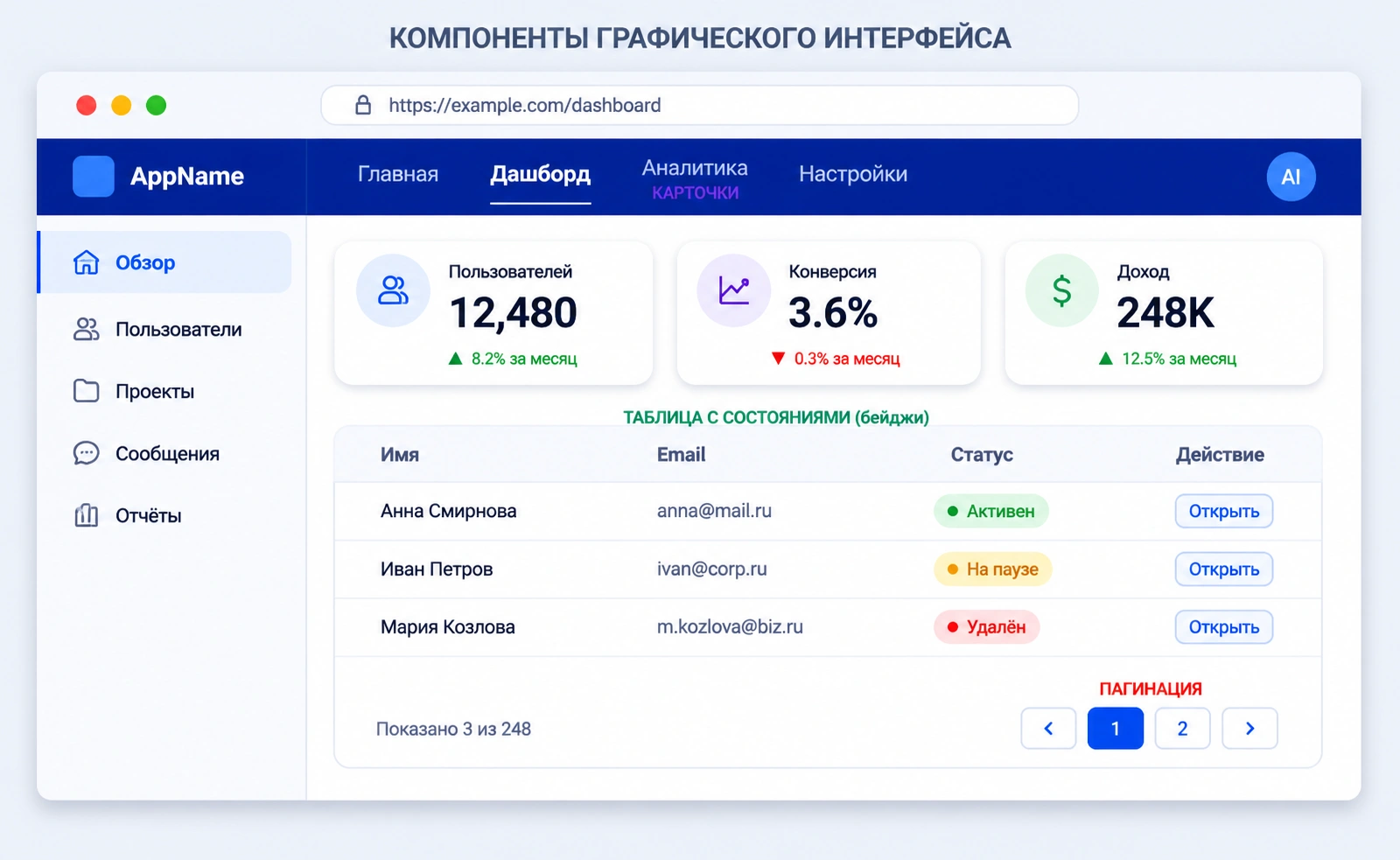The image size is (1400, 860).
Task: Click the 12,480 users value
Action: pos(513,313)
